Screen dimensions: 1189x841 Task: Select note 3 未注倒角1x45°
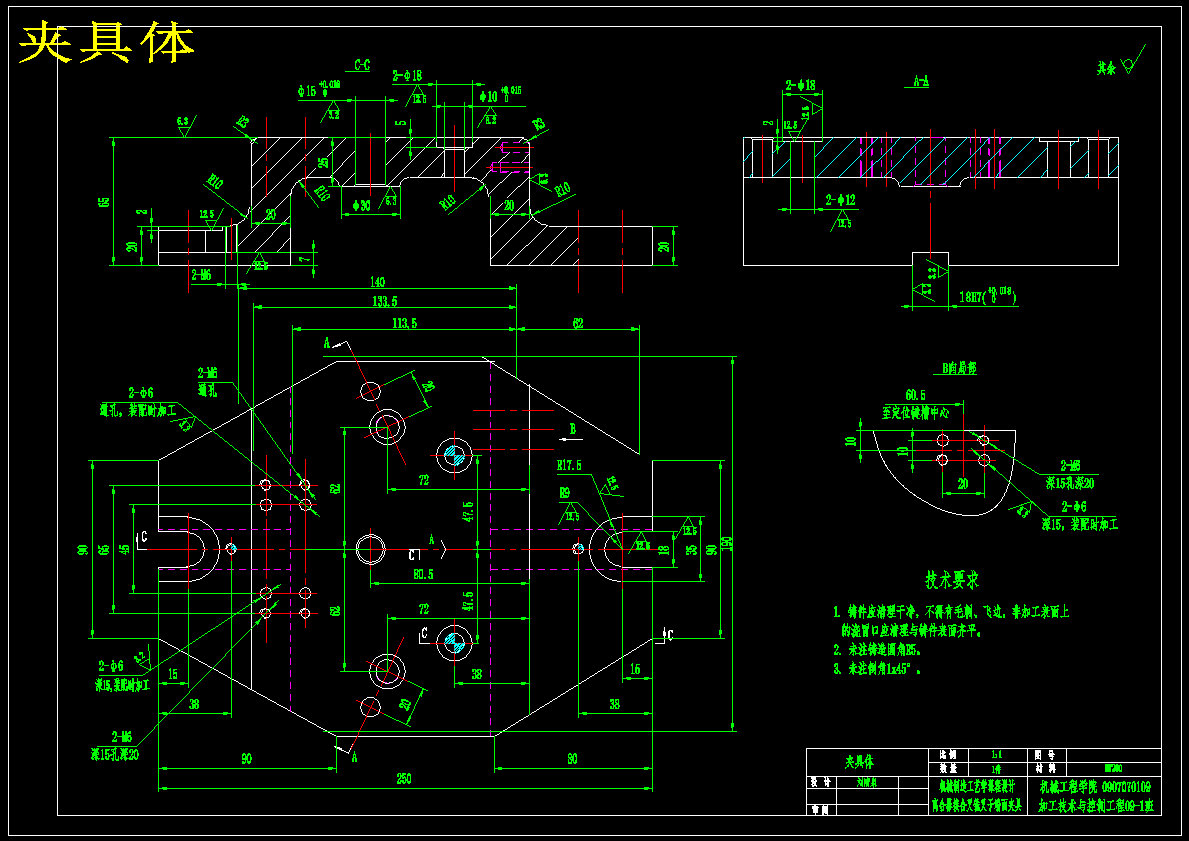pos(878,670)
